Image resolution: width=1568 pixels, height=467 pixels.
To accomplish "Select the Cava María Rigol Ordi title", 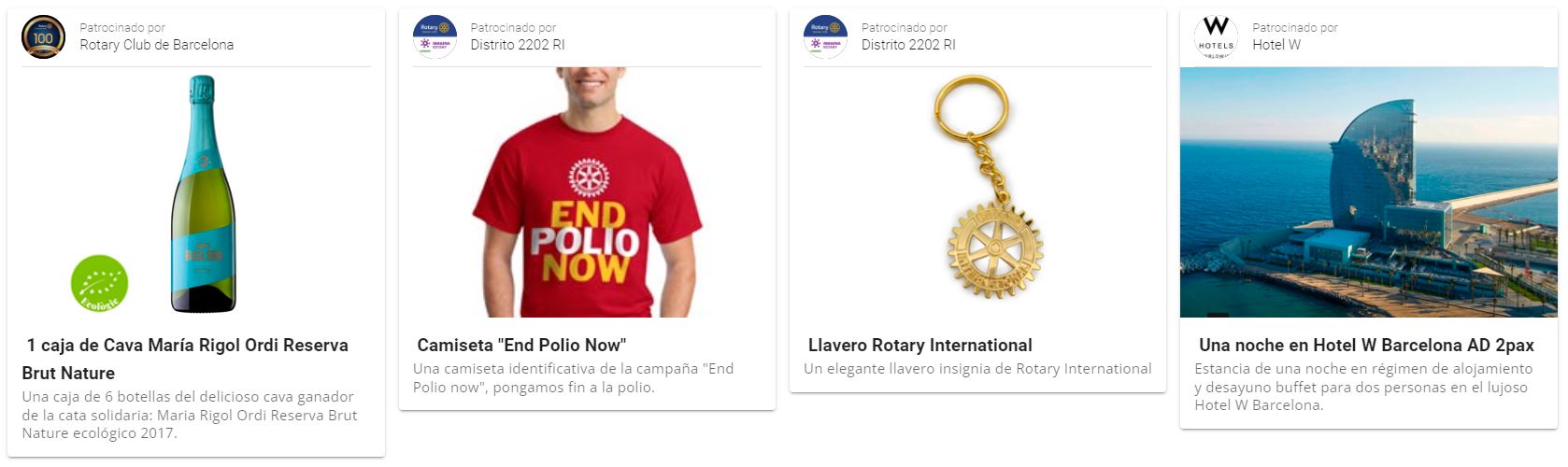I will coord(185,359).
